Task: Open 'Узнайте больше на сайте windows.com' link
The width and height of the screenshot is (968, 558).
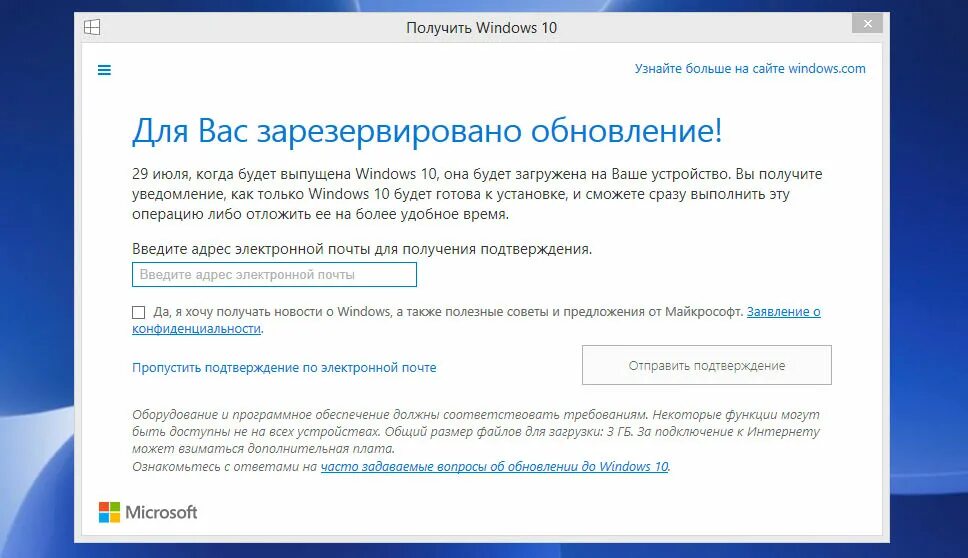Action: 750,69
